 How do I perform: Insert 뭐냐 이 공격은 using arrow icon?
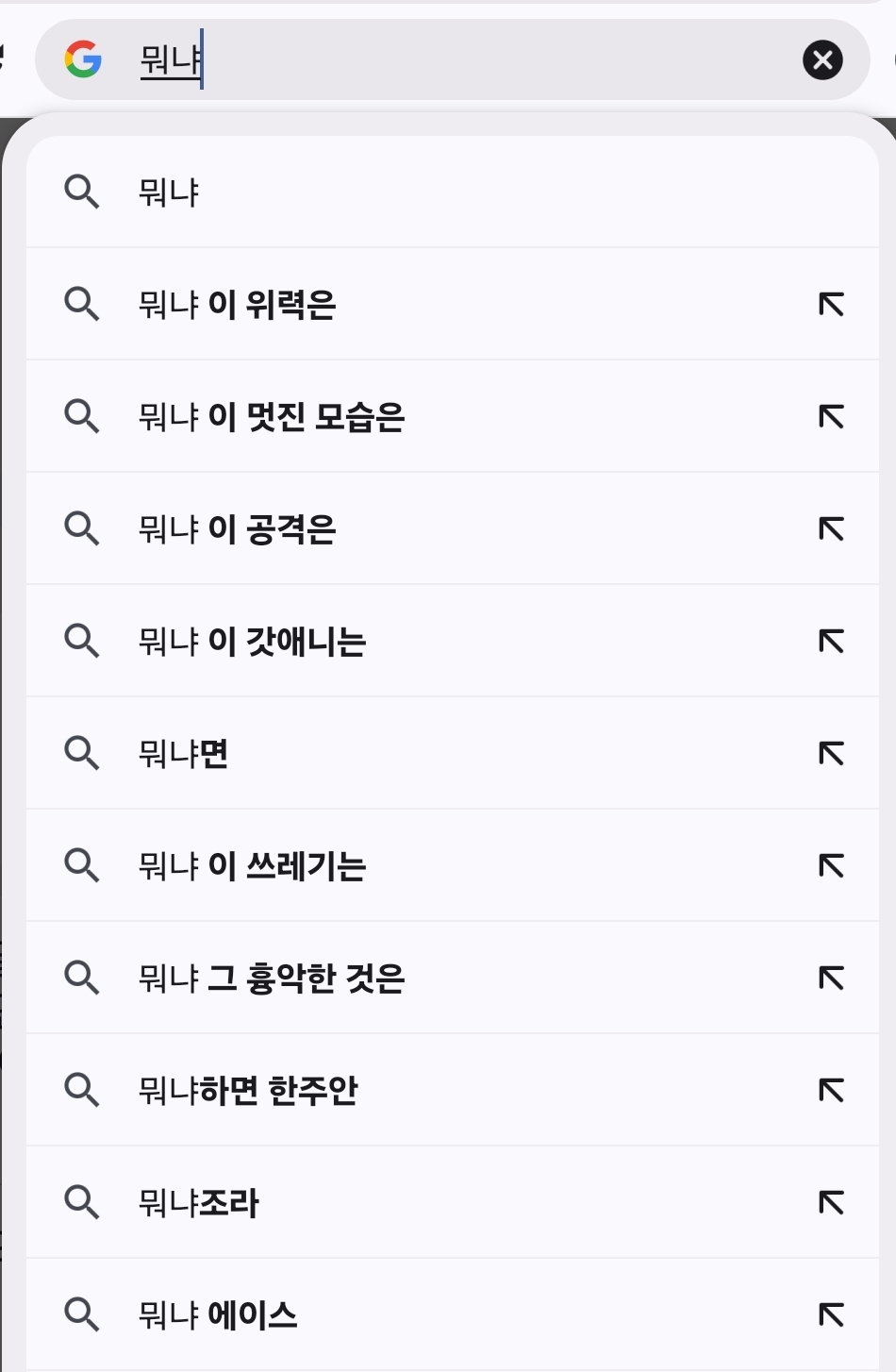(x=831, y=529)
